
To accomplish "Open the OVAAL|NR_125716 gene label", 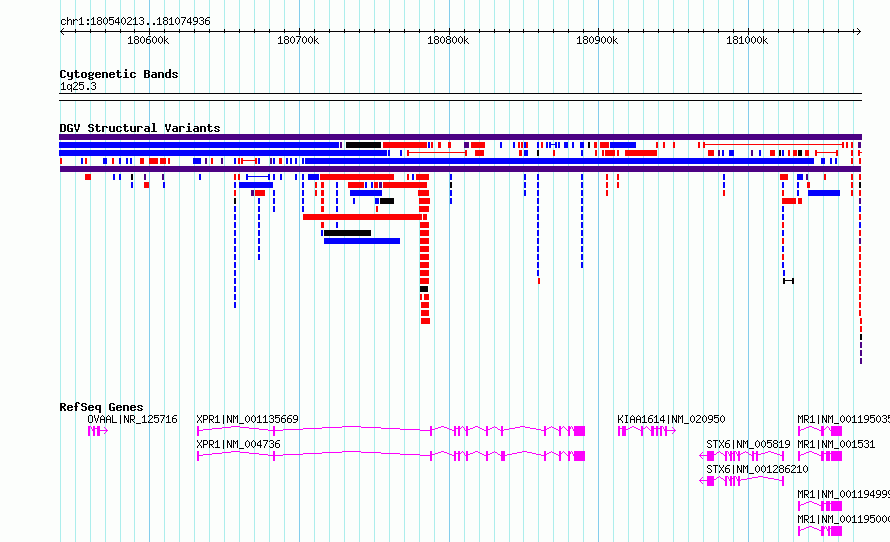I will (x=132, y=419).
